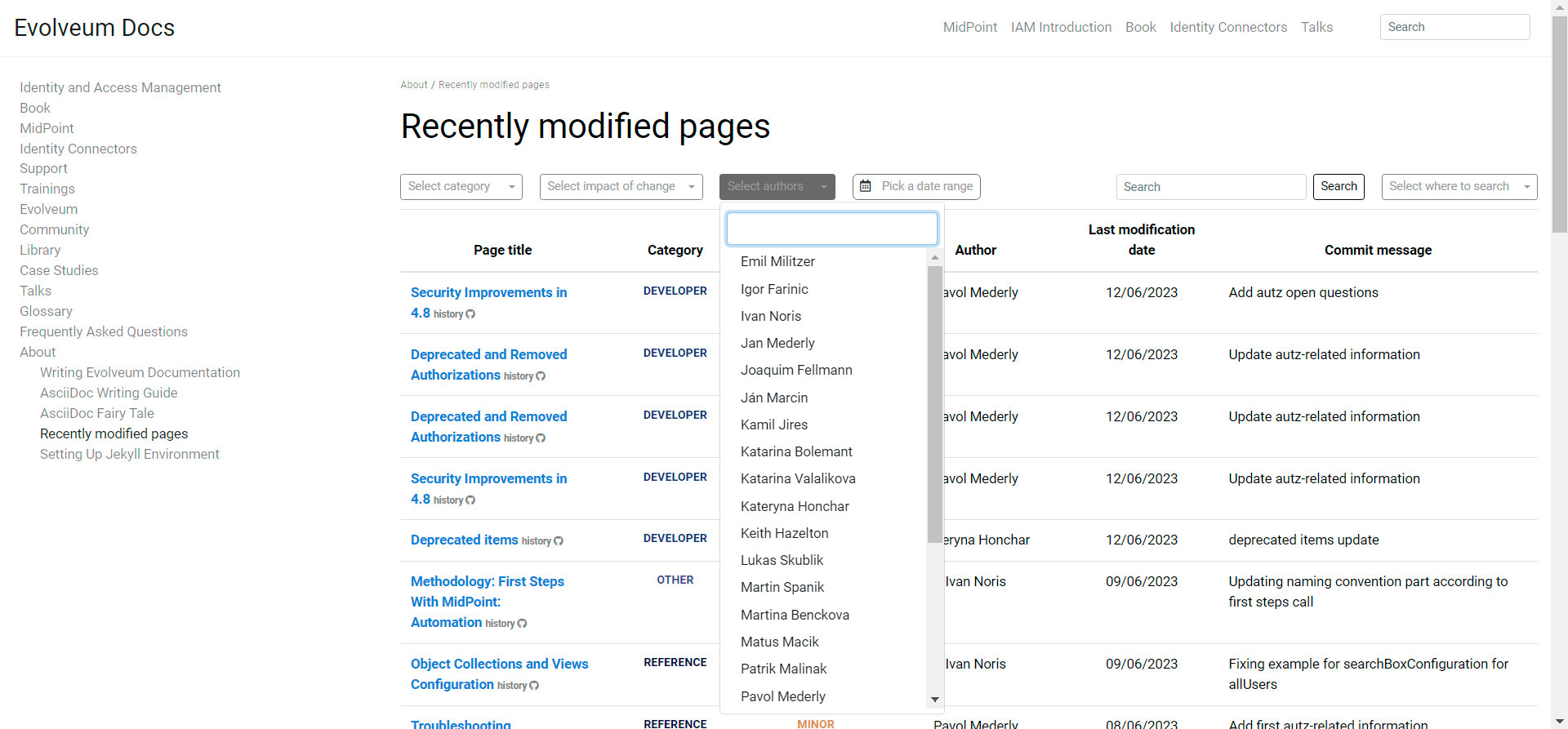Screen dimensions: 1568x729
Task: Open history icon next to Deprecated items
Action: (559, 541)
